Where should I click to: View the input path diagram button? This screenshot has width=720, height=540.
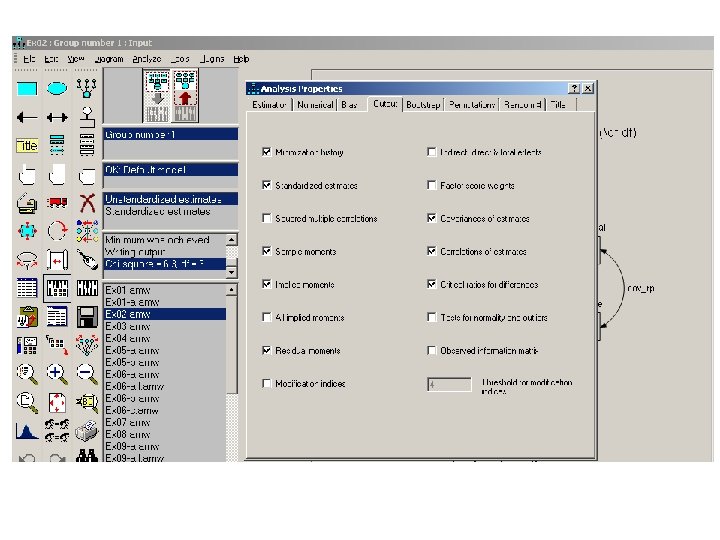(x=157, y=96)
